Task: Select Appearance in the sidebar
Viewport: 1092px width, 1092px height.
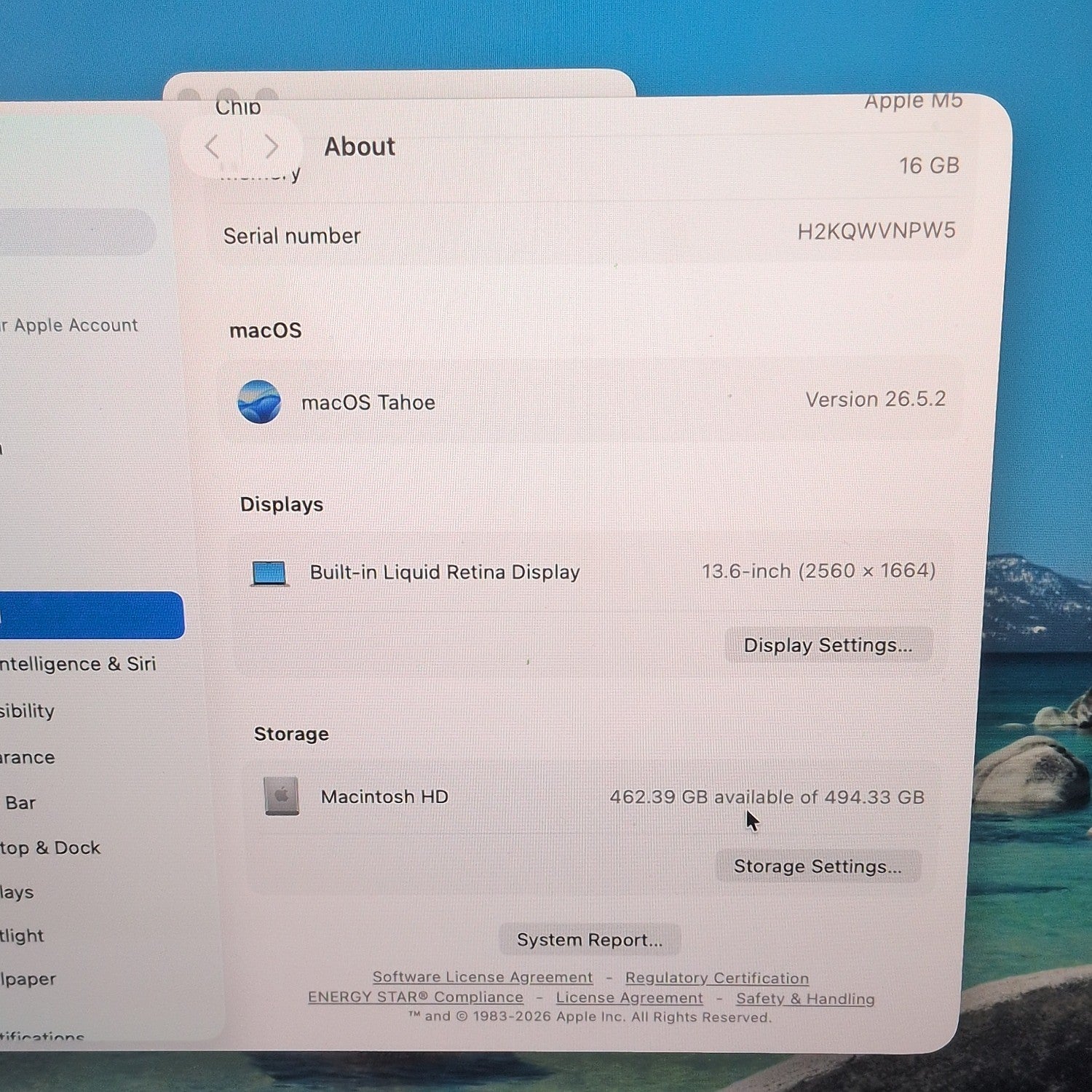Action: tap(28, 757)
